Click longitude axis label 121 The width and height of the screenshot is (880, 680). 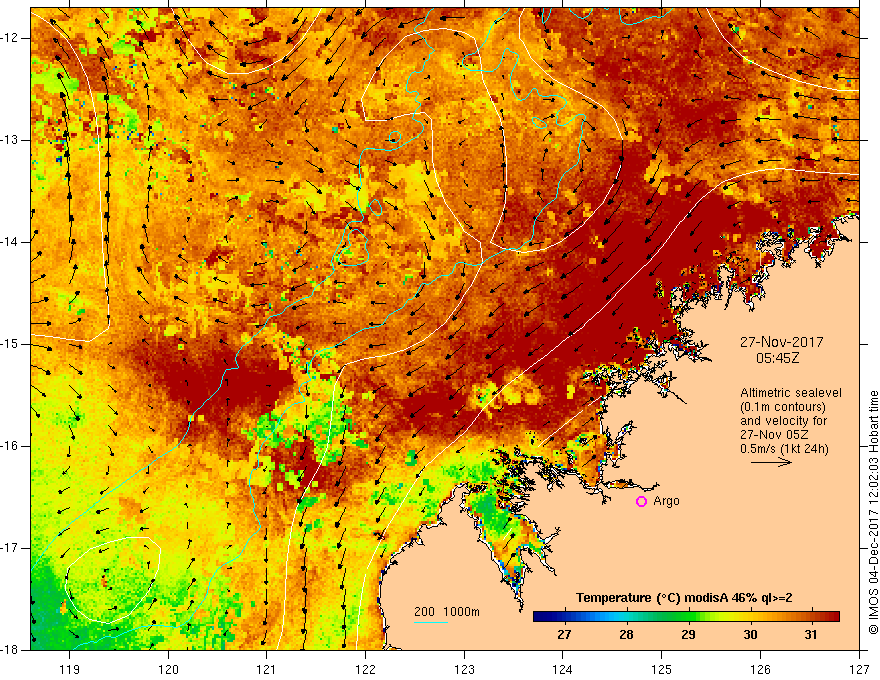point(267,669)
